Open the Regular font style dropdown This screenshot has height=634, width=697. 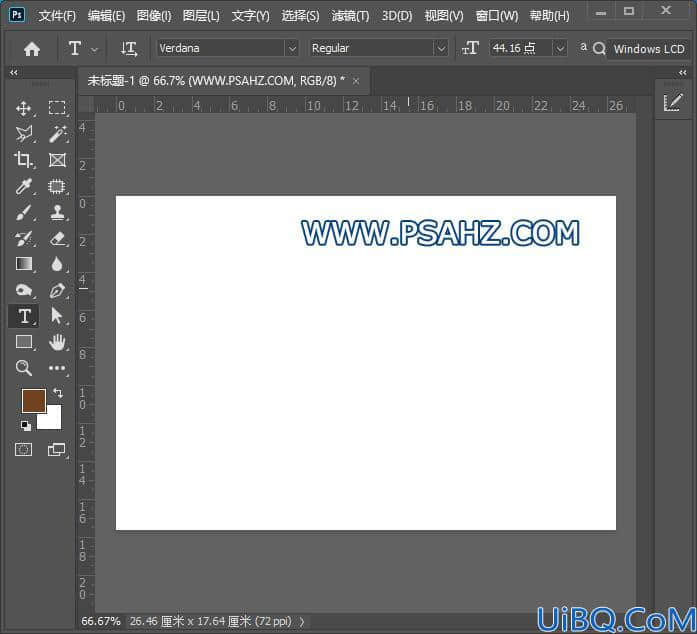441,48
